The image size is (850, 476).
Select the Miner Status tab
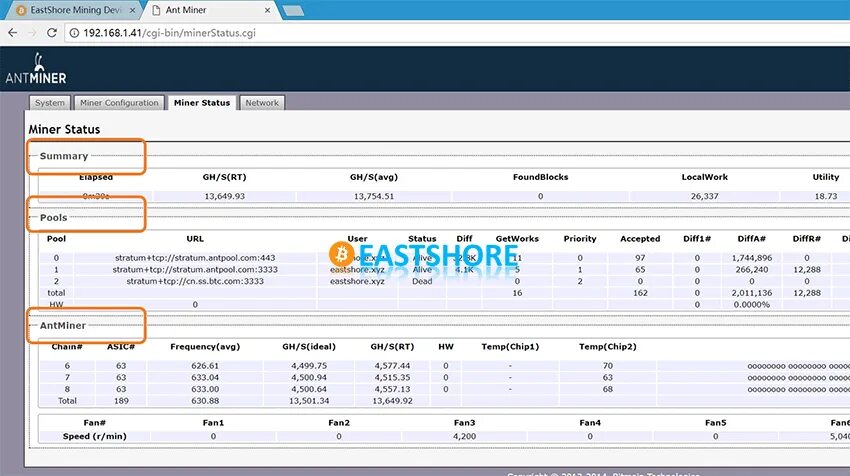coord(202,102)
